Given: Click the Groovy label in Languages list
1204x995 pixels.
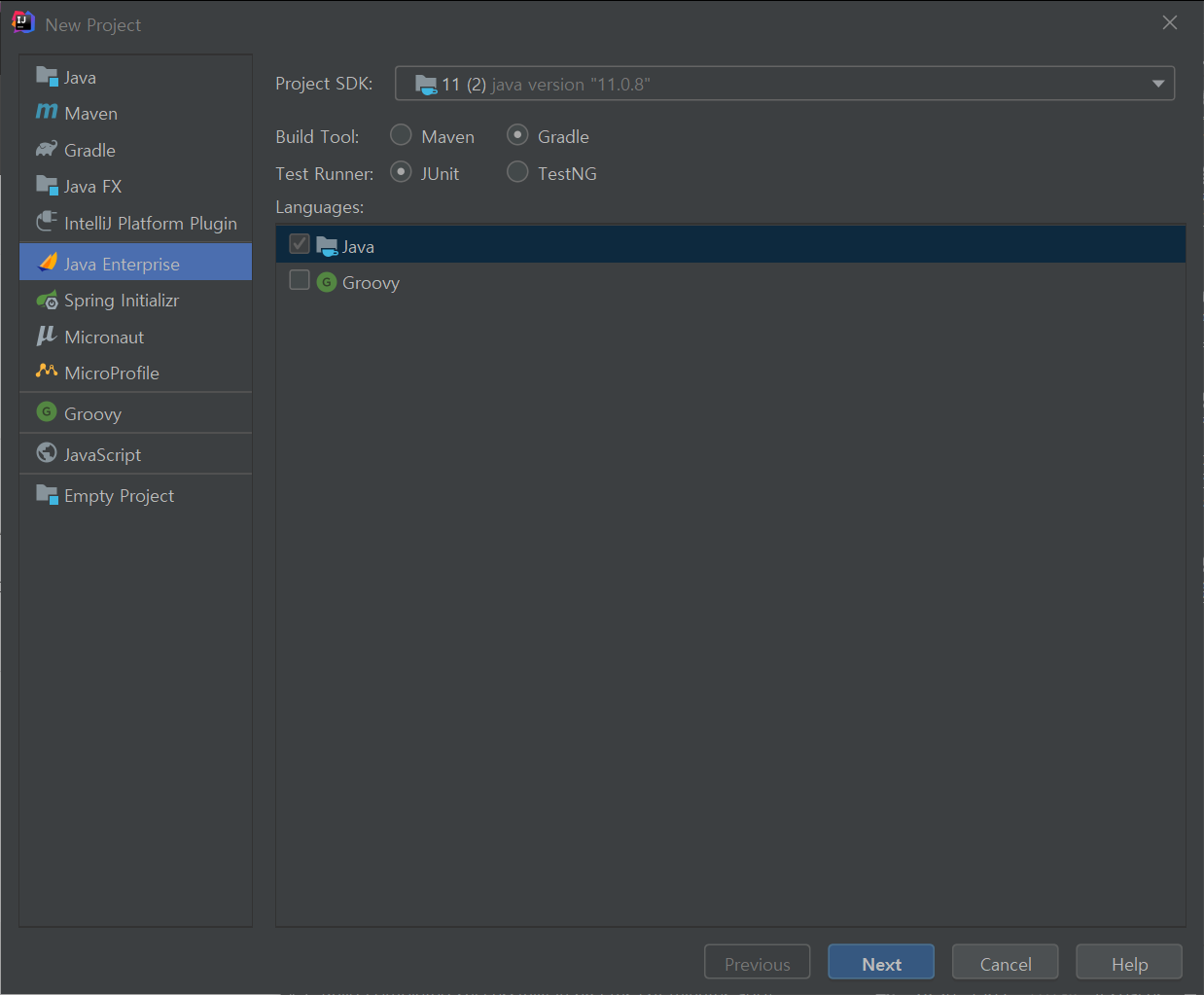Looking at the screenshot, I should (x=371, y=283).
